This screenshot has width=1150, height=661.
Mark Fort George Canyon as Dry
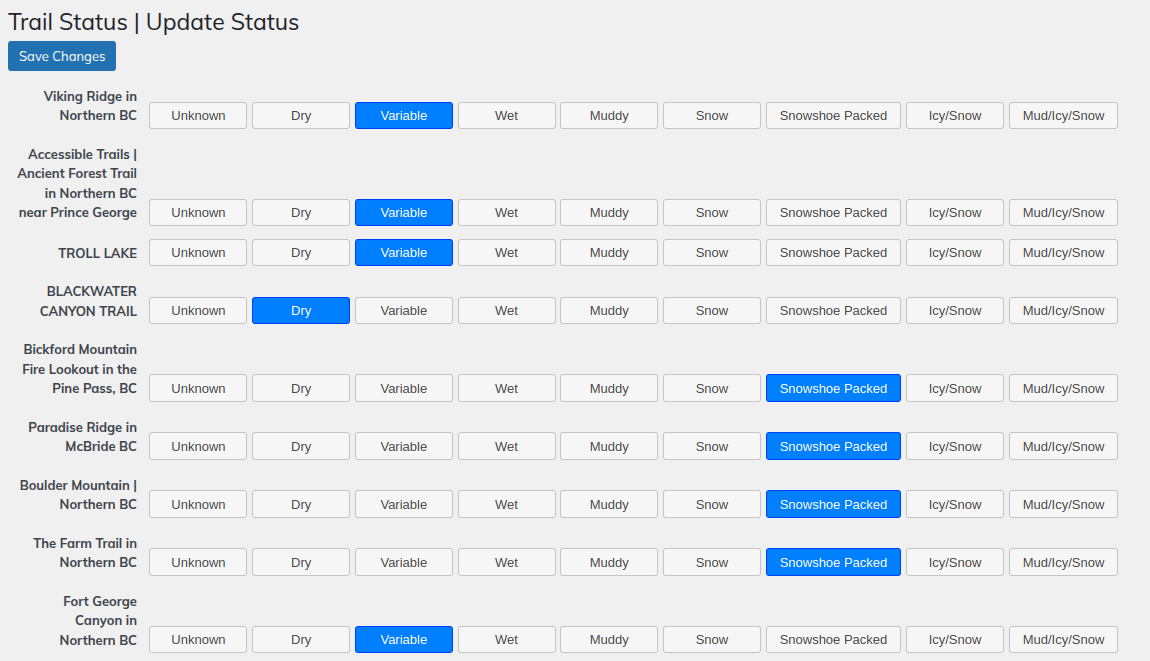click(301, 640)
